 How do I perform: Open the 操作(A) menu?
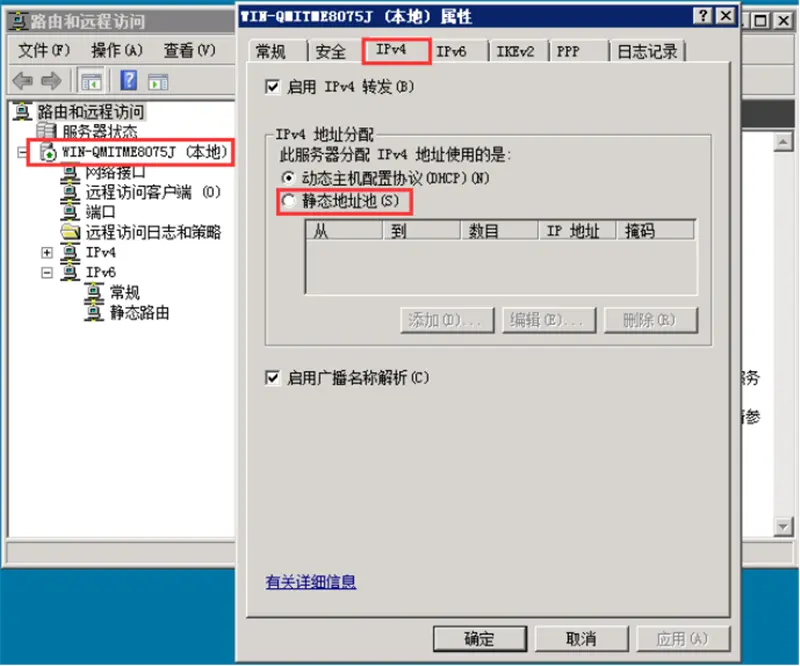117,50
